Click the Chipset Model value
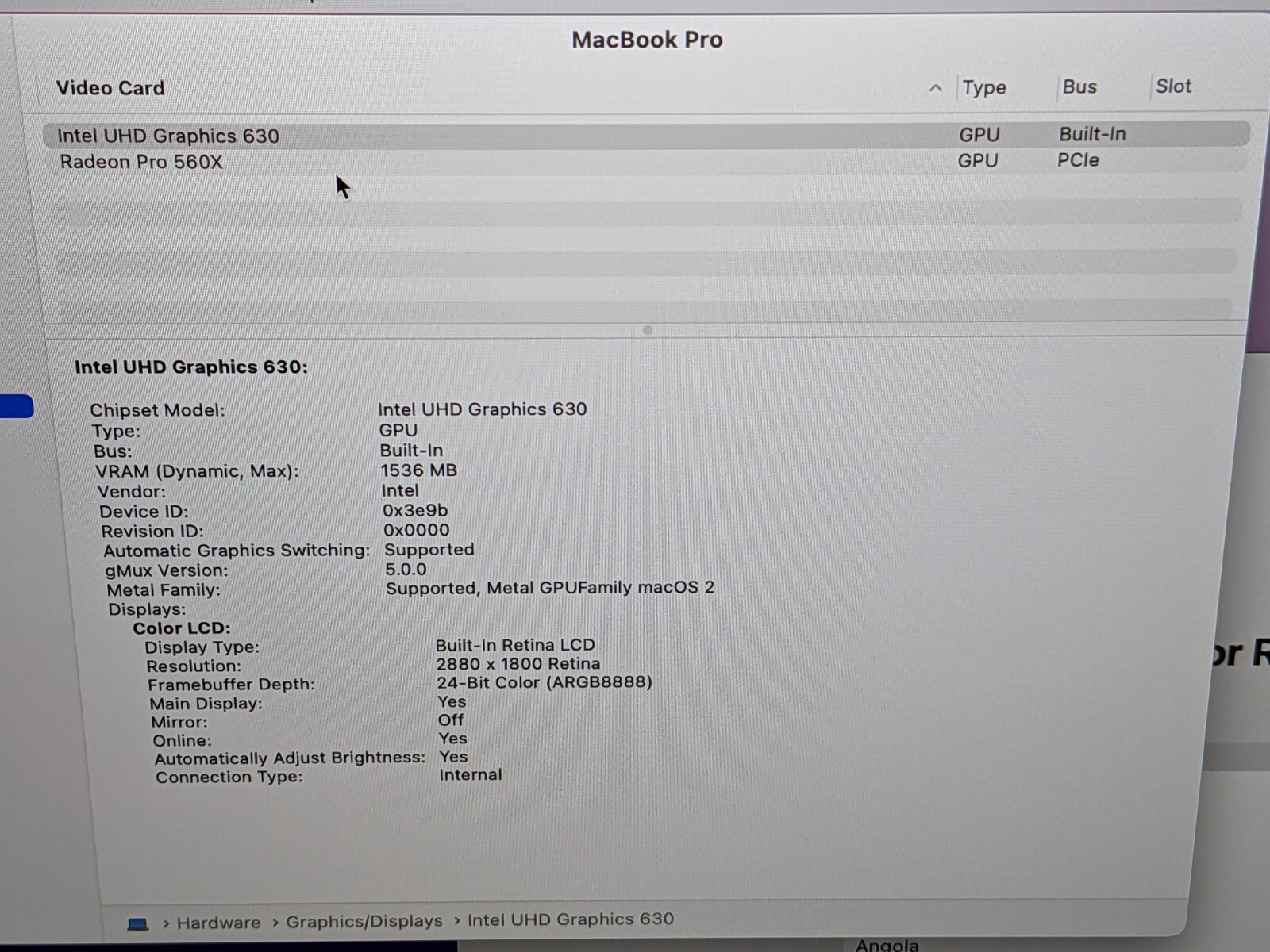This screenshot has height=952, width=1270. [x=483, y=409]
